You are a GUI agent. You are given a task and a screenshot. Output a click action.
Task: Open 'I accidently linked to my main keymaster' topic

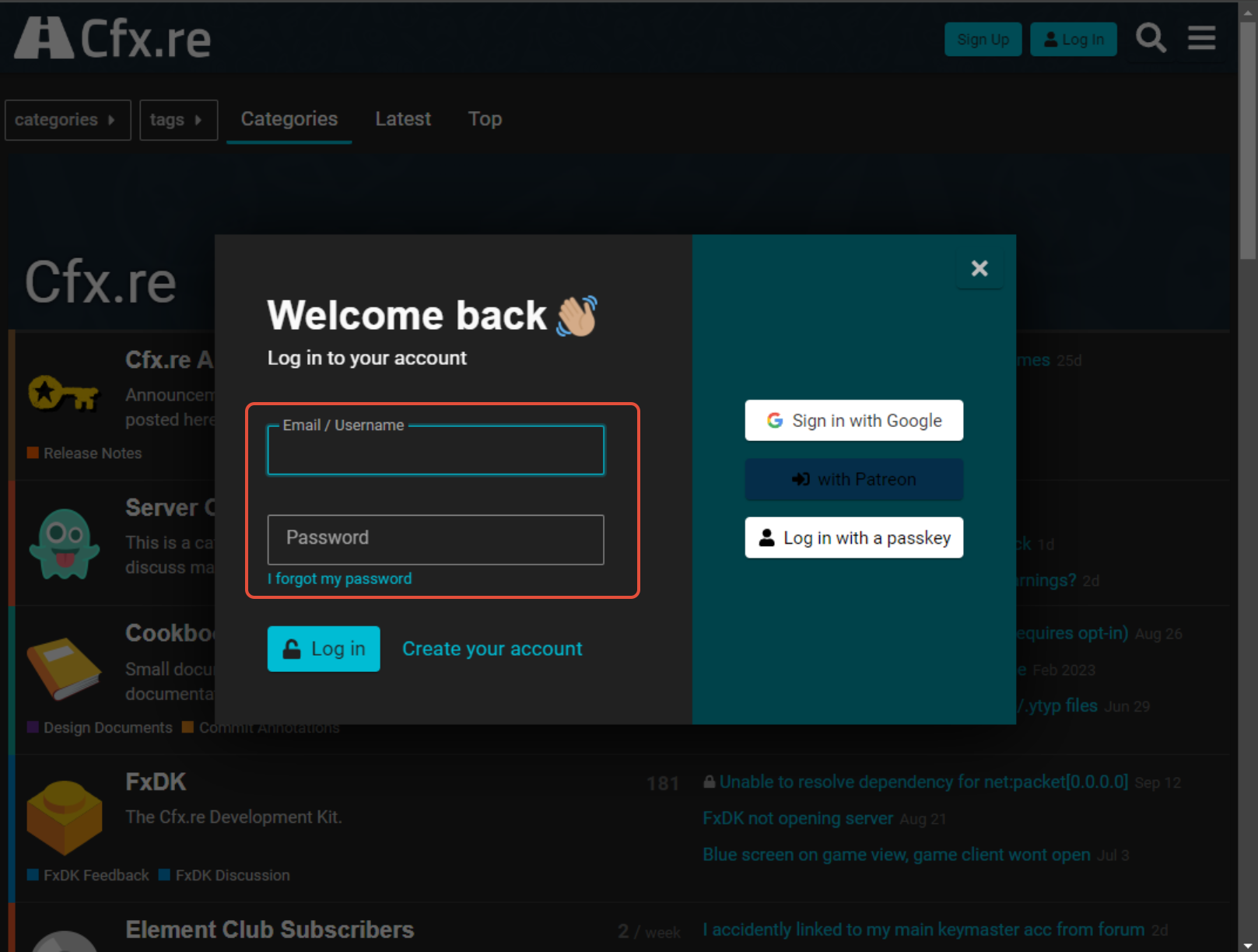923,929
